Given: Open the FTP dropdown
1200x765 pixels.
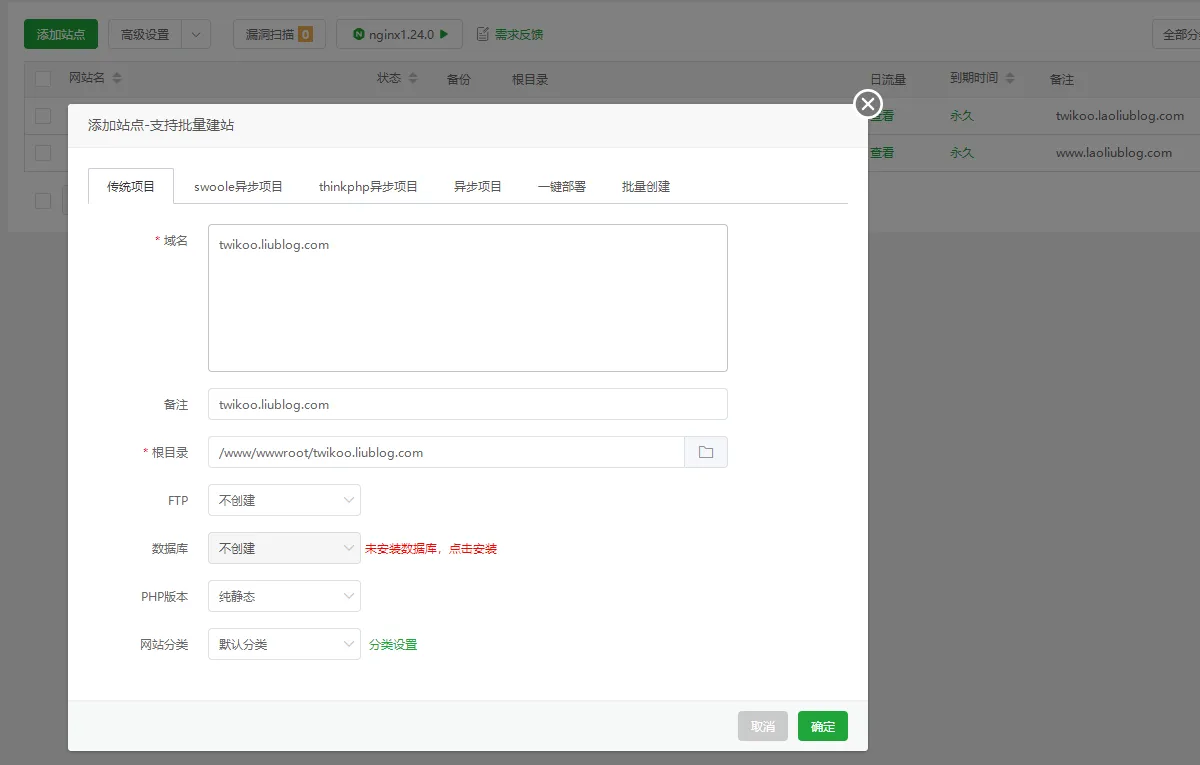Looking at the screenshot, I should 284,500.
